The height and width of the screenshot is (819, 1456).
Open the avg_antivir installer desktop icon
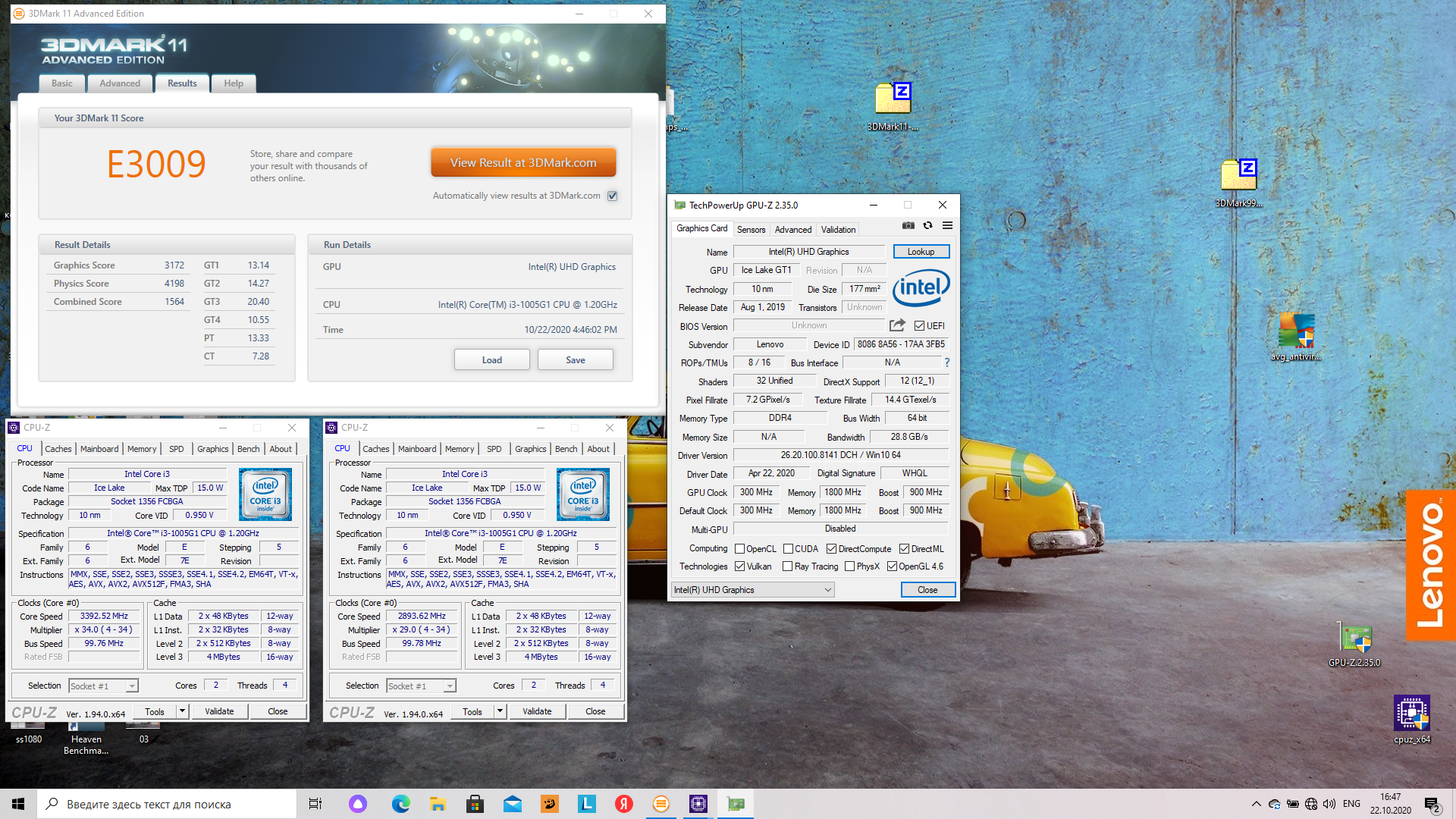point(1296,336)
